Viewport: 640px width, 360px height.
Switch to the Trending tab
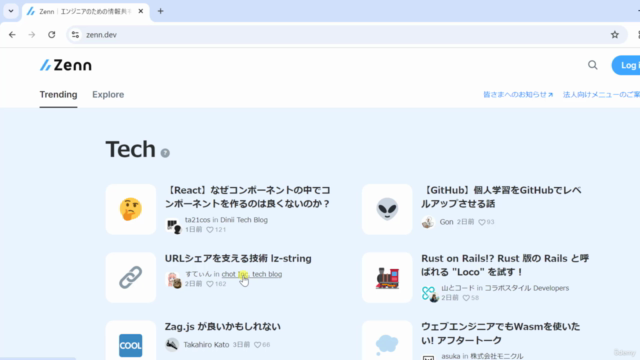[x=58, y=95]
